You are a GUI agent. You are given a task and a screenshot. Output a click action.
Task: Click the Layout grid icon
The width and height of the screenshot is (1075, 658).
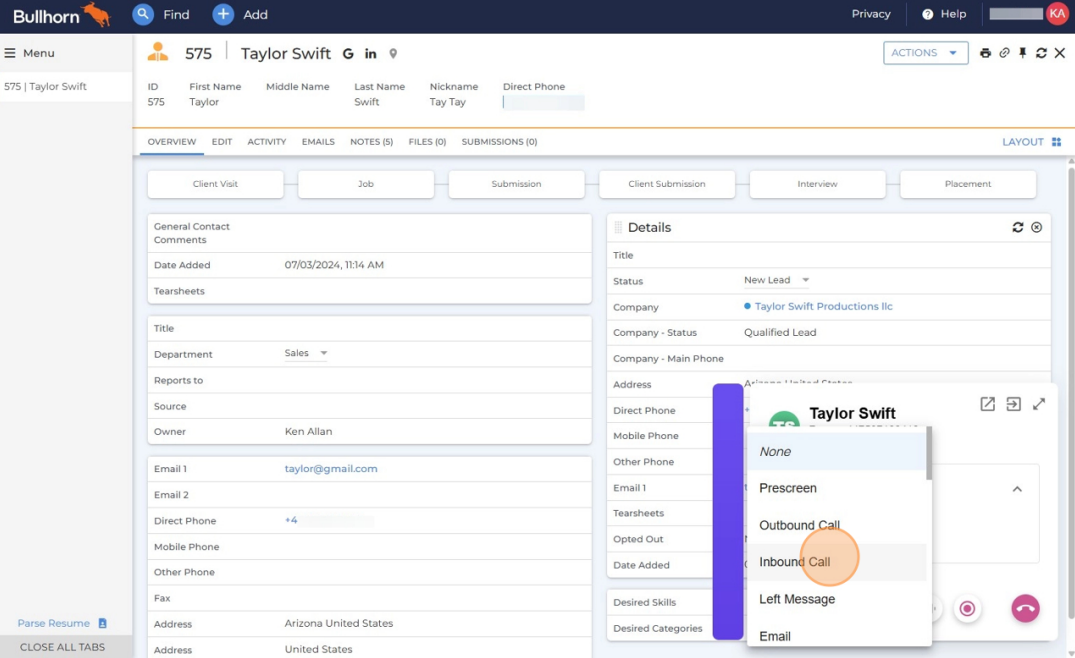tap(1056, 142)
